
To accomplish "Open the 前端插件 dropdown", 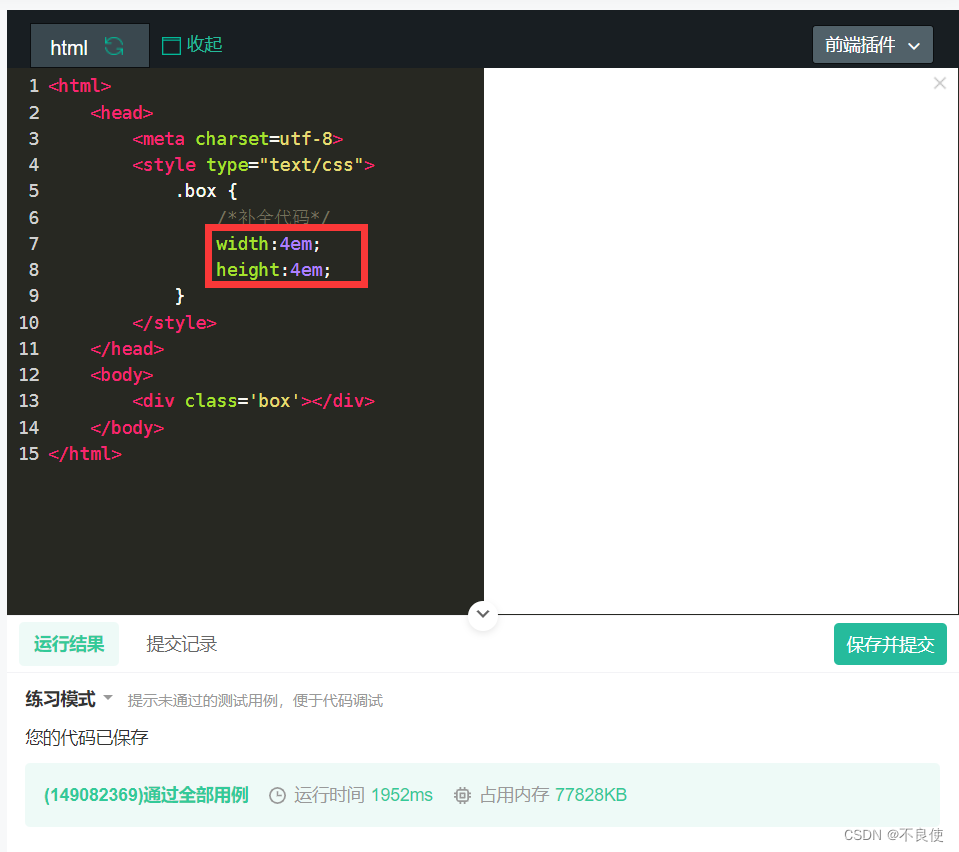I will [x=872, y=45].
